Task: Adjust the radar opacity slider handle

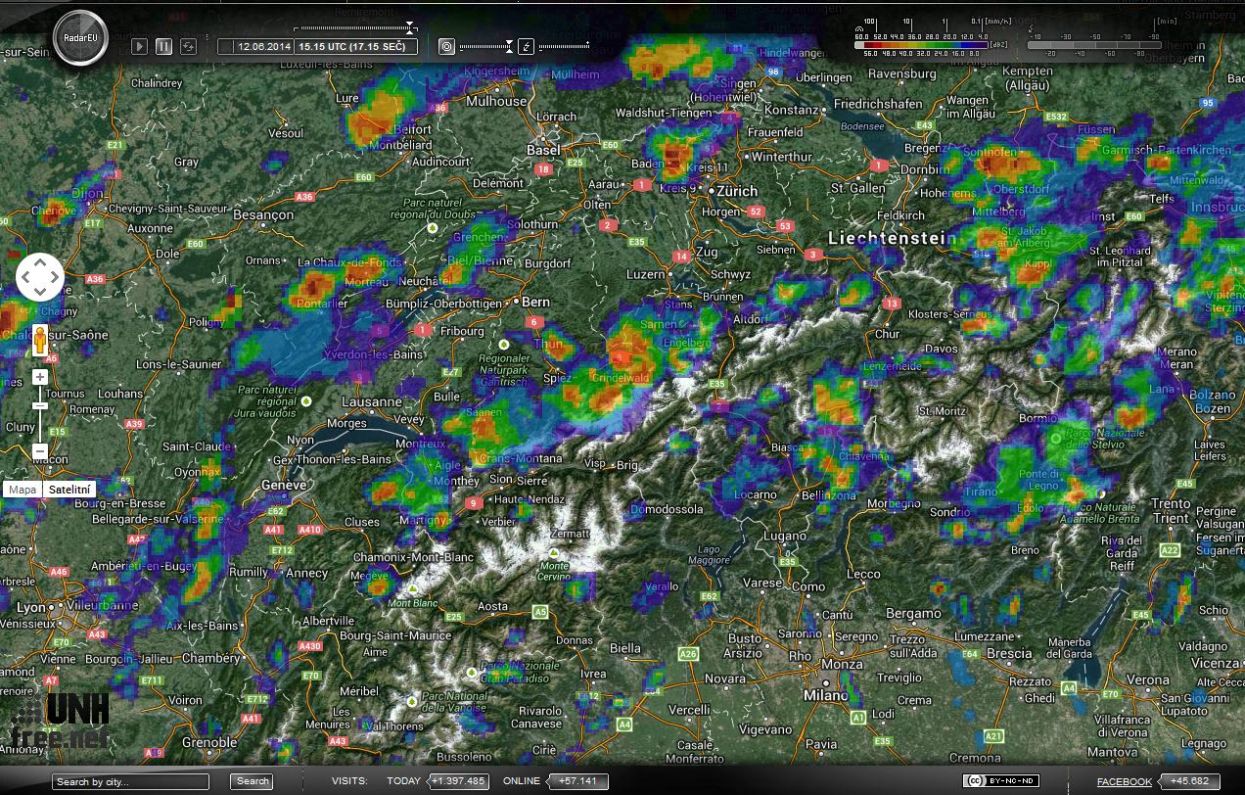Action: 509,45
